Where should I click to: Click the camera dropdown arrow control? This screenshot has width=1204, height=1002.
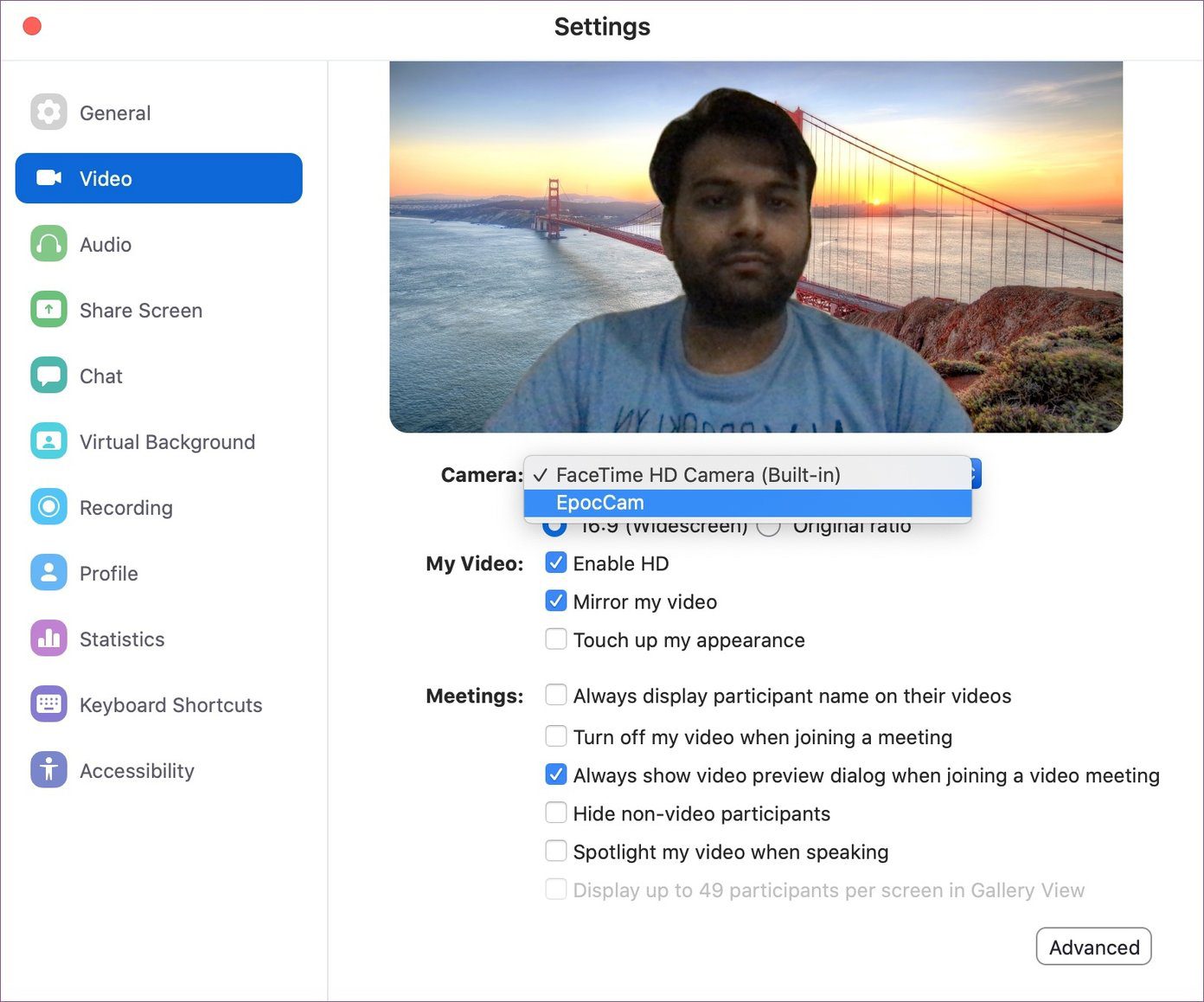pyautogui.click(x=976, y=474)
